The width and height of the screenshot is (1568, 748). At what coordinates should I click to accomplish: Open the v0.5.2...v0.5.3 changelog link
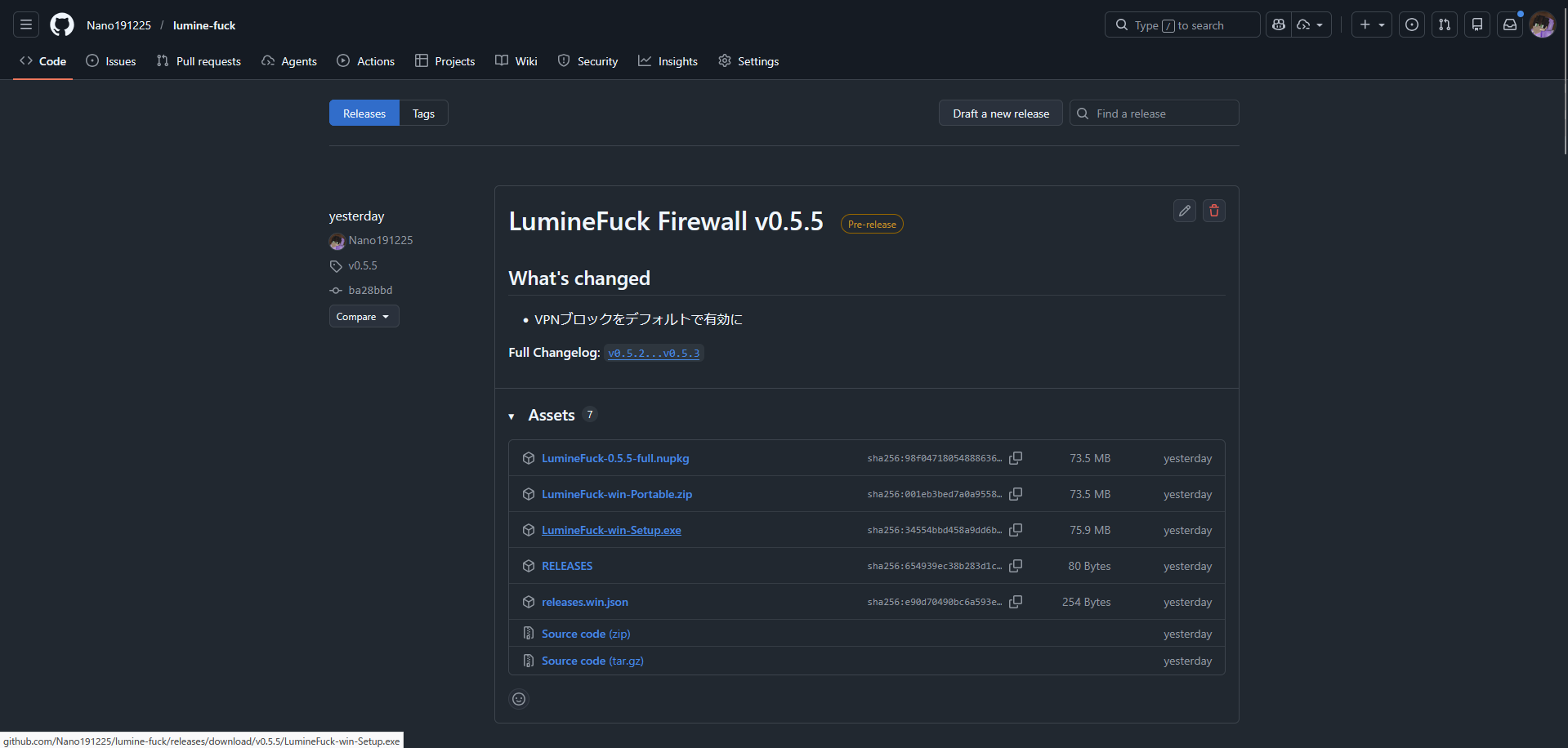654,354
